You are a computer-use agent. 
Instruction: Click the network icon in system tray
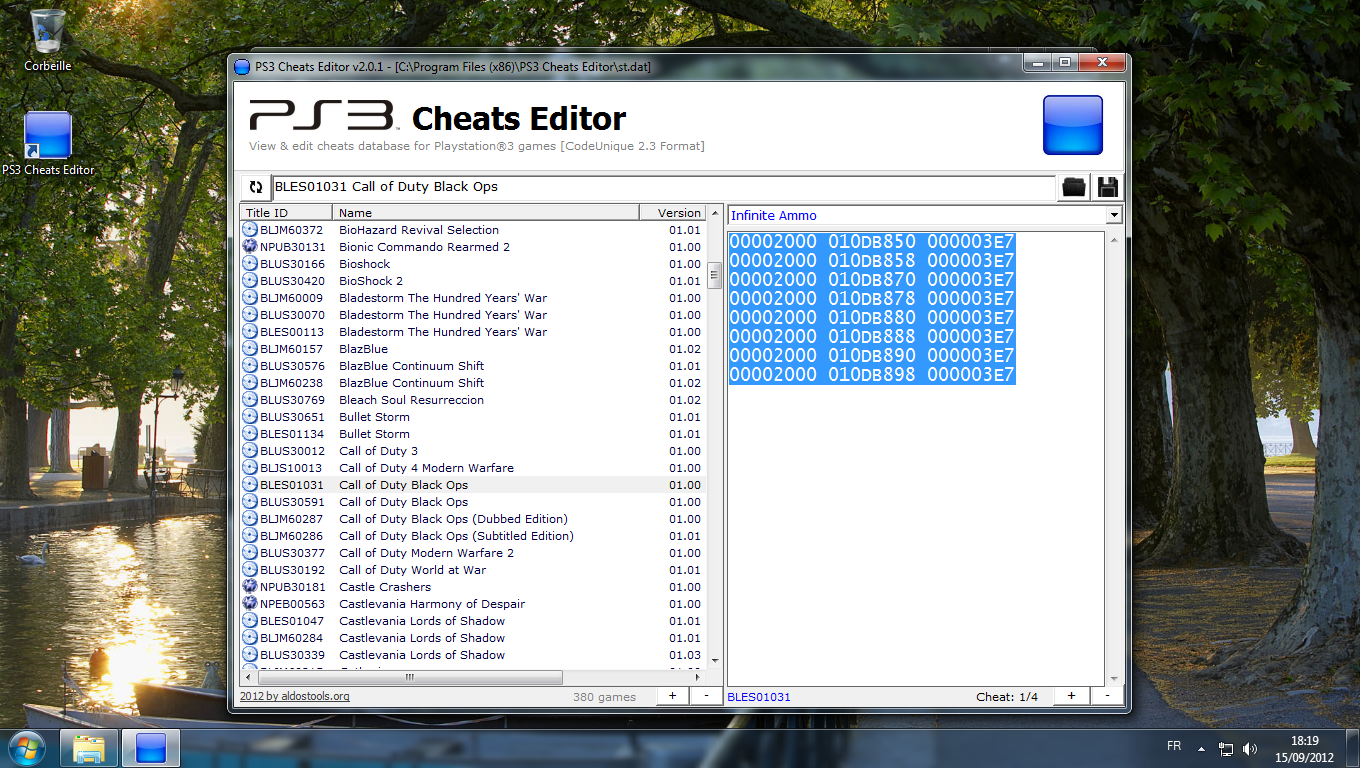tap(1226, 748)
